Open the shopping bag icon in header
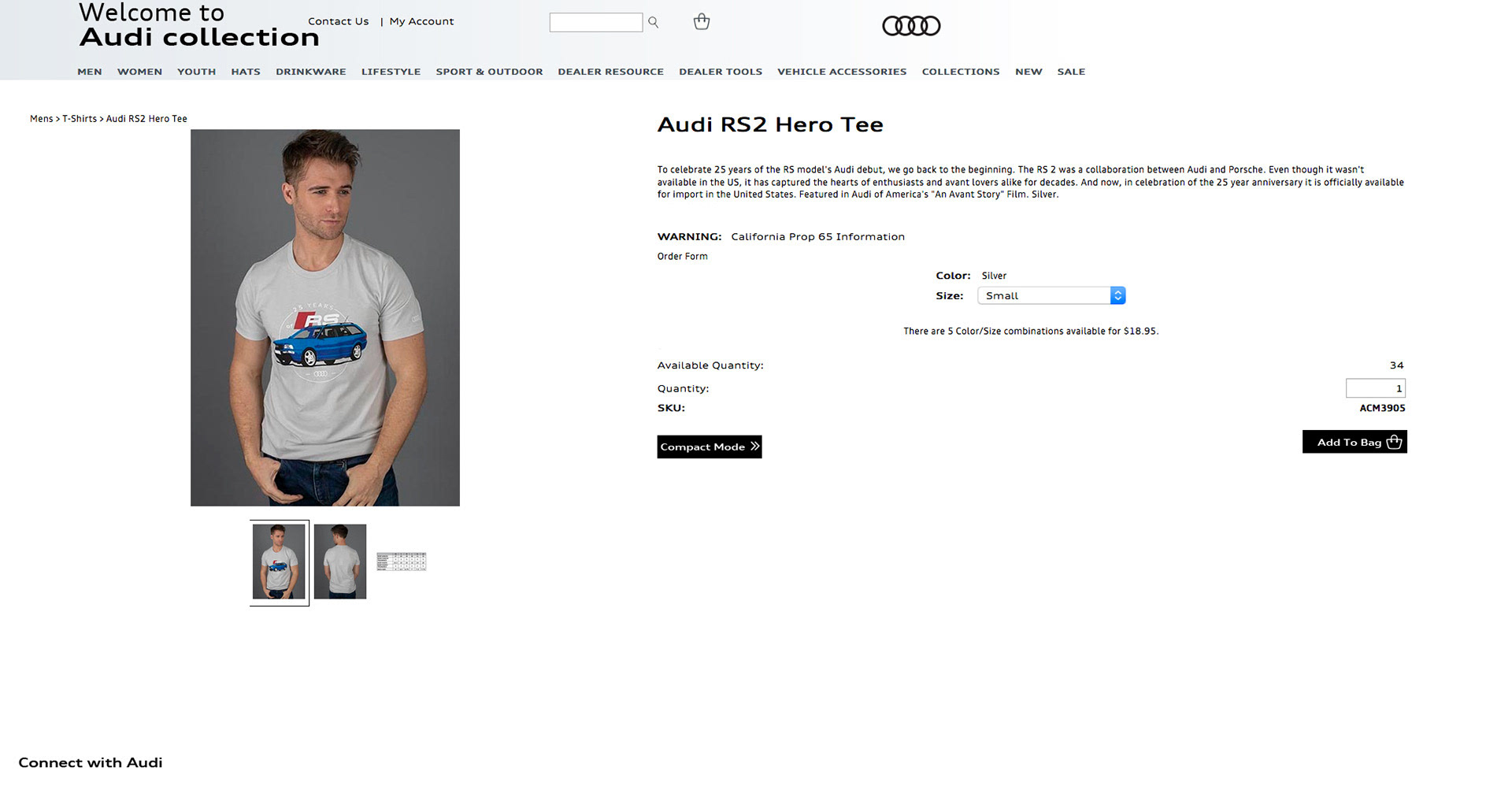This screenshot has height=786, width=1512. (x=702, y=22)
